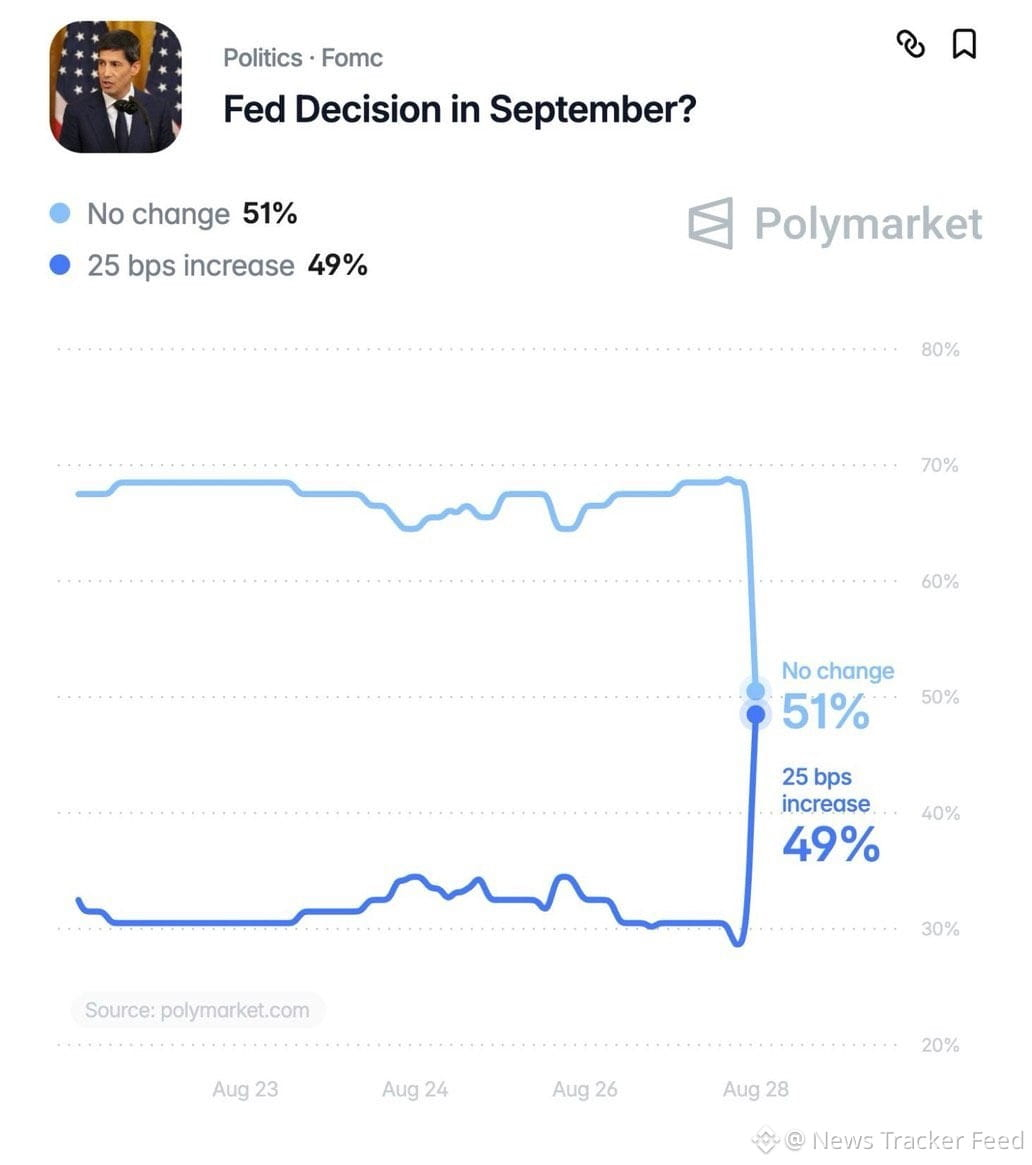Image resolution: width=1032 pixels, height=1165 pixels.
Task: Select the 25 bps increase 49% legend entry
Action: 208,265
